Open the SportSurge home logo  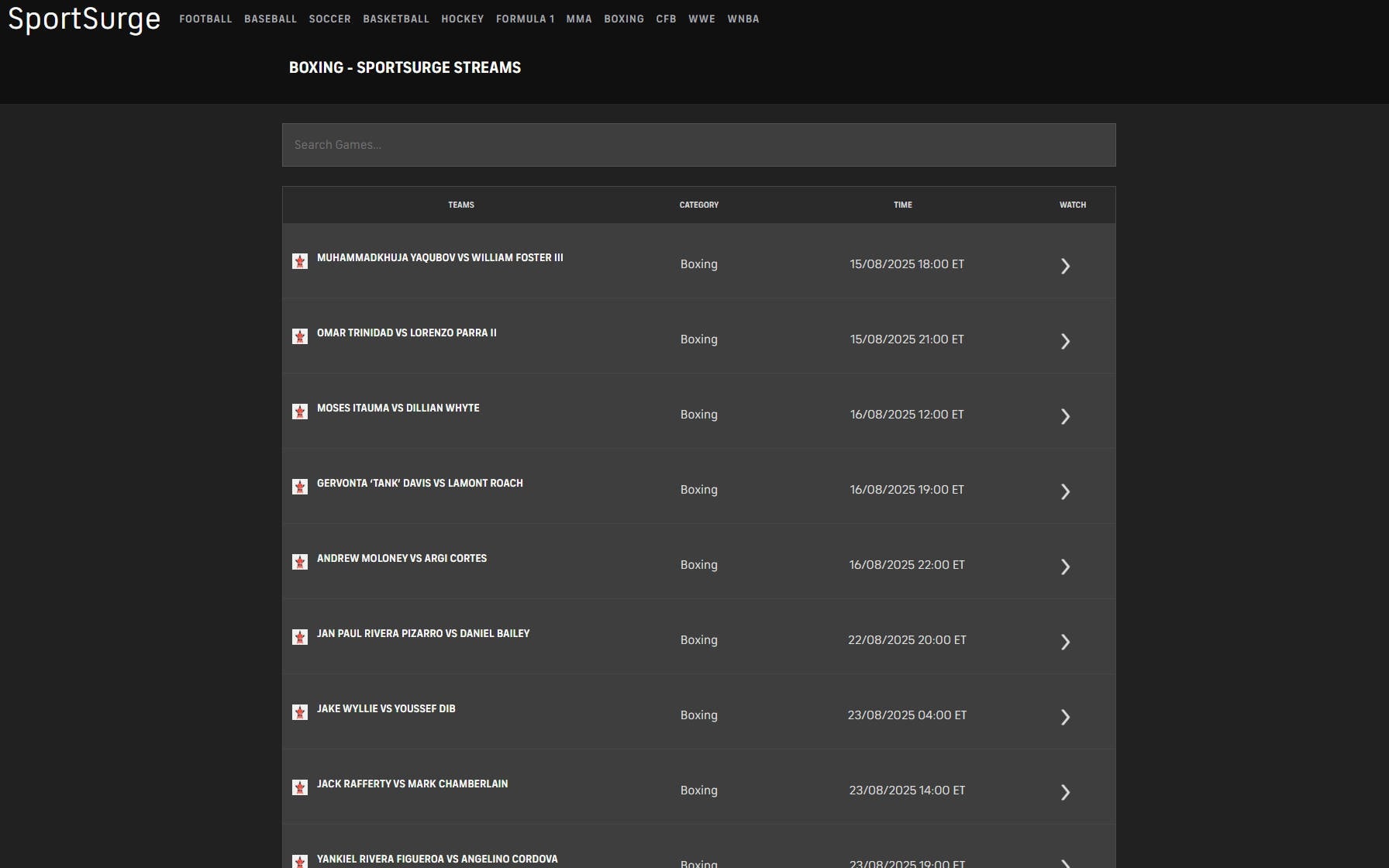84,19
